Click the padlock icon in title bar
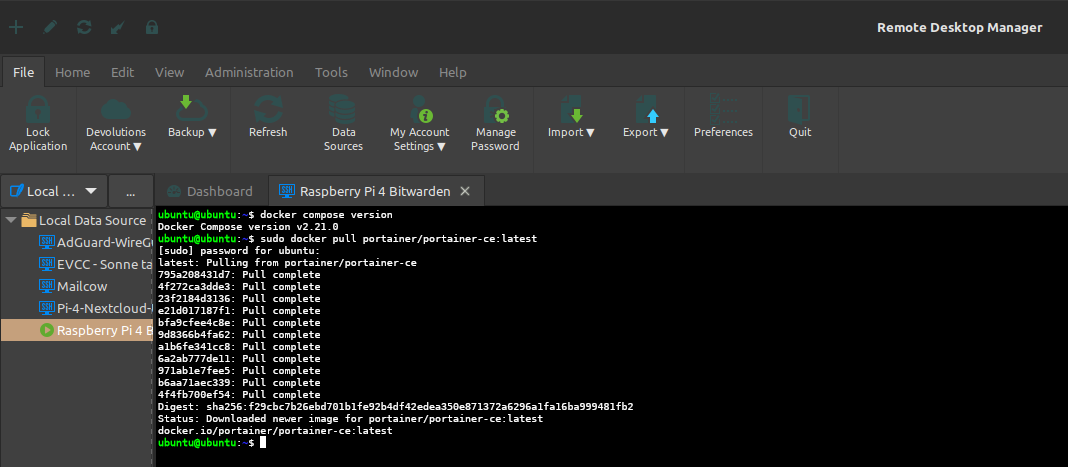 coord(152,27)
